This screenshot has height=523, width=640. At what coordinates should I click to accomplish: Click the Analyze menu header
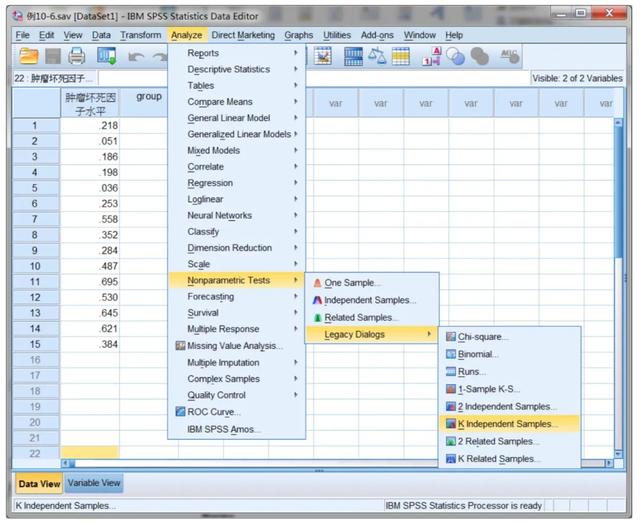click(187, 35)
